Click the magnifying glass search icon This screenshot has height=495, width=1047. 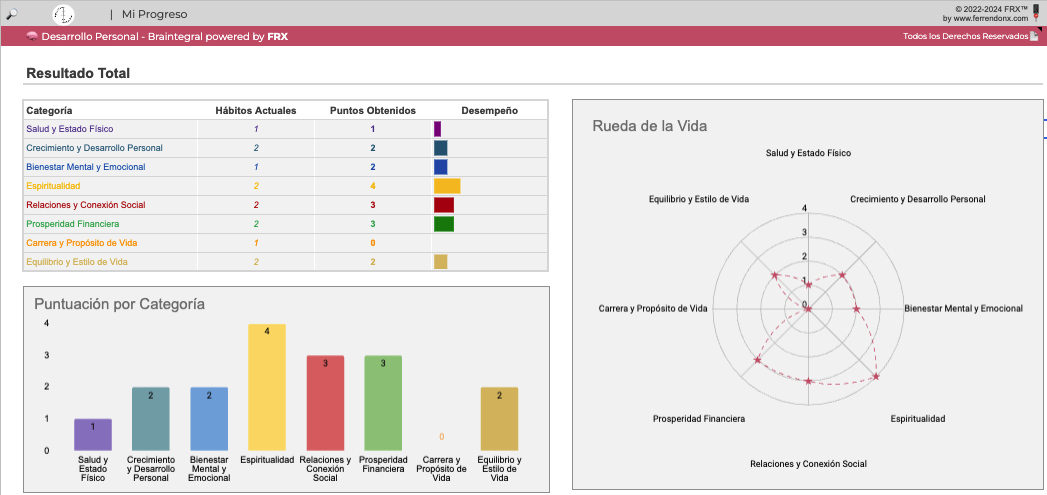coord(11,13)
